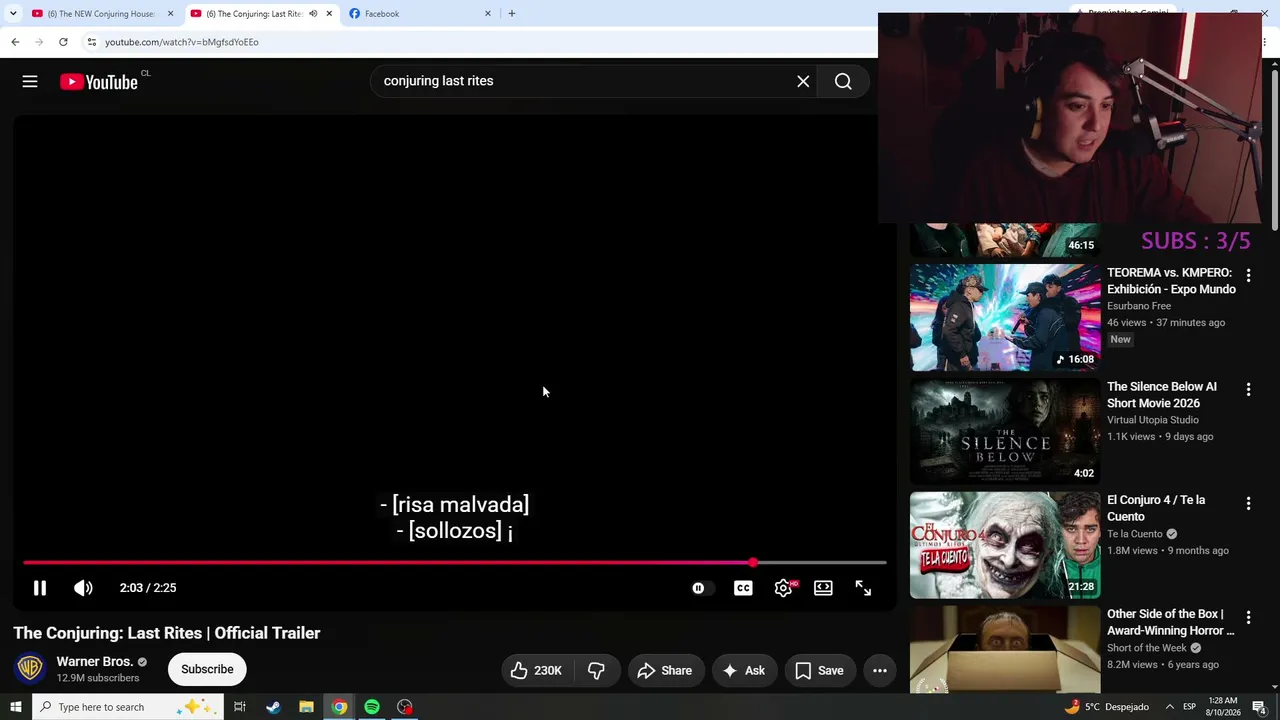
Task: Open the Ask AI button
Action: click(744, 670)
